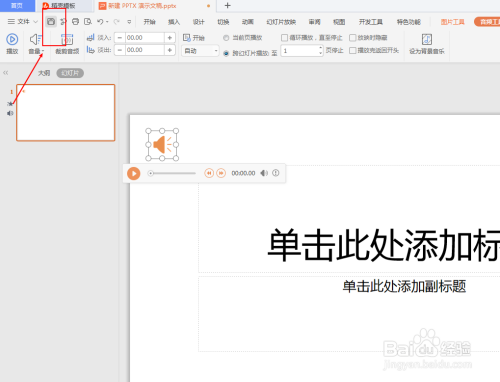
Task: Click the 播放 audio play ribbon button
Action: (12, 44)
